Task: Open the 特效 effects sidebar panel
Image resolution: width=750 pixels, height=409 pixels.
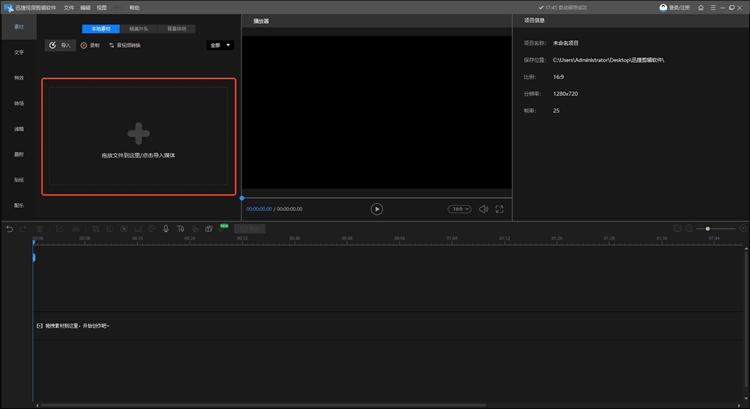Action: [19, 77]
